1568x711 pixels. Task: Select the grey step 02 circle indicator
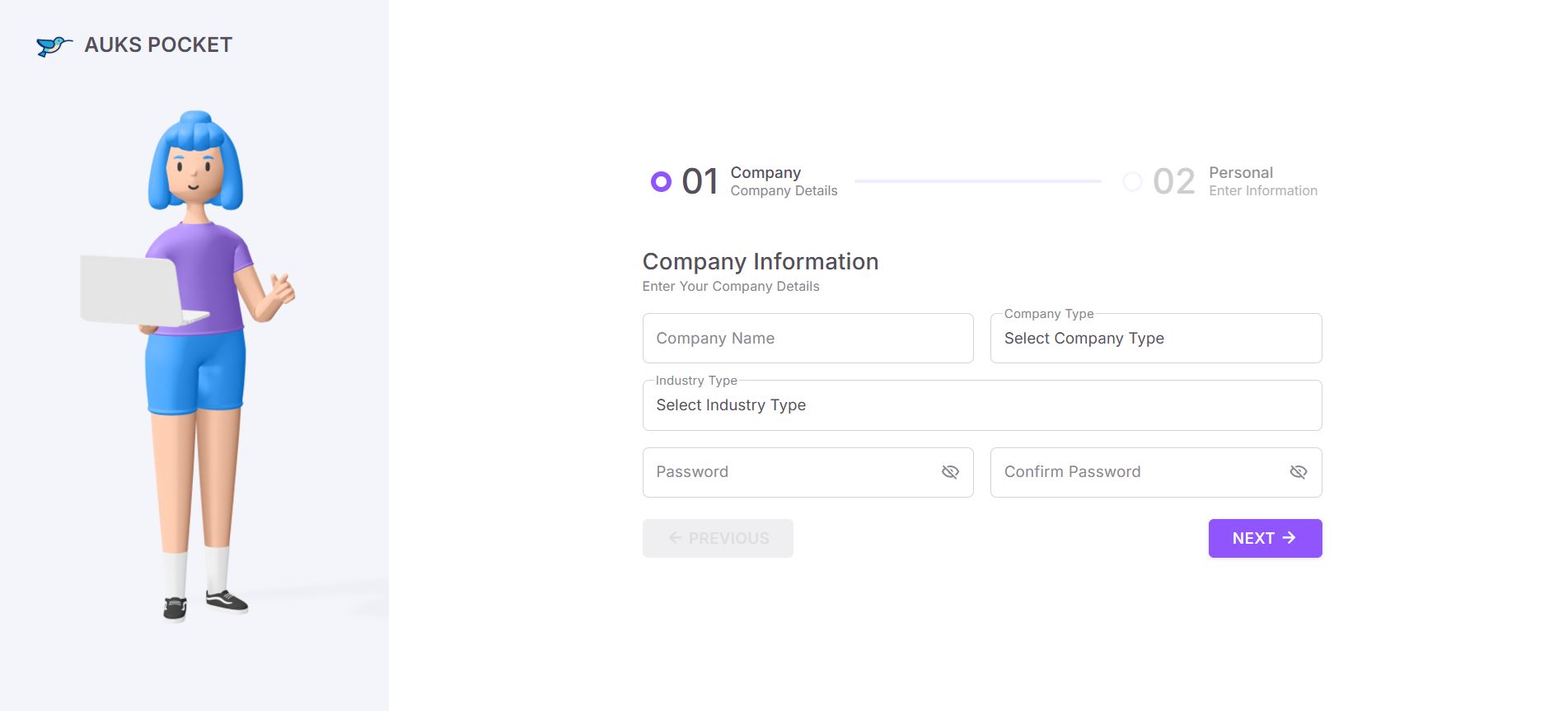tap(1133, 181)
